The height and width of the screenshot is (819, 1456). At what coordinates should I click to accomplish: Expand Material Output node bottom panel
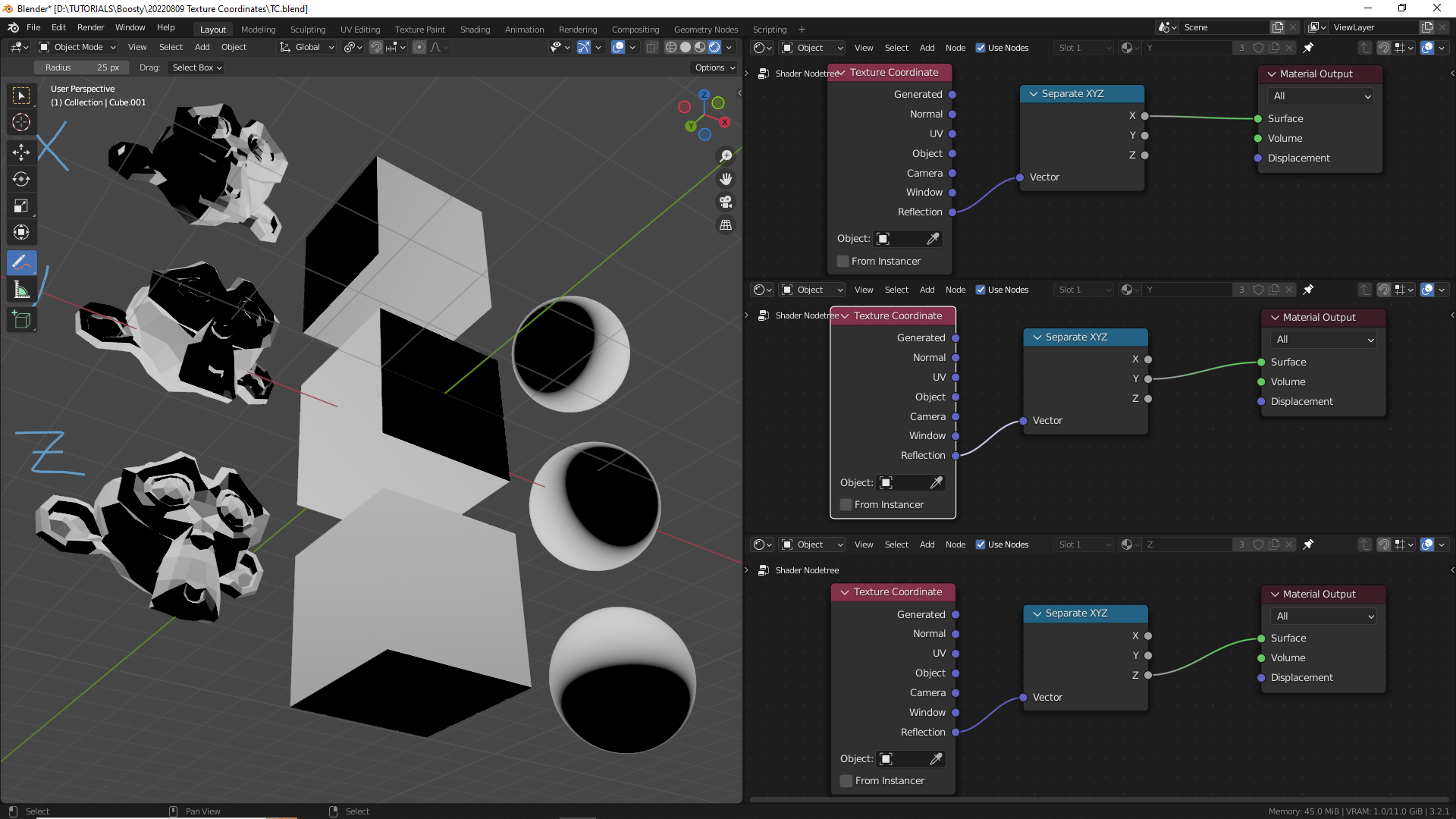[1275, 594]
